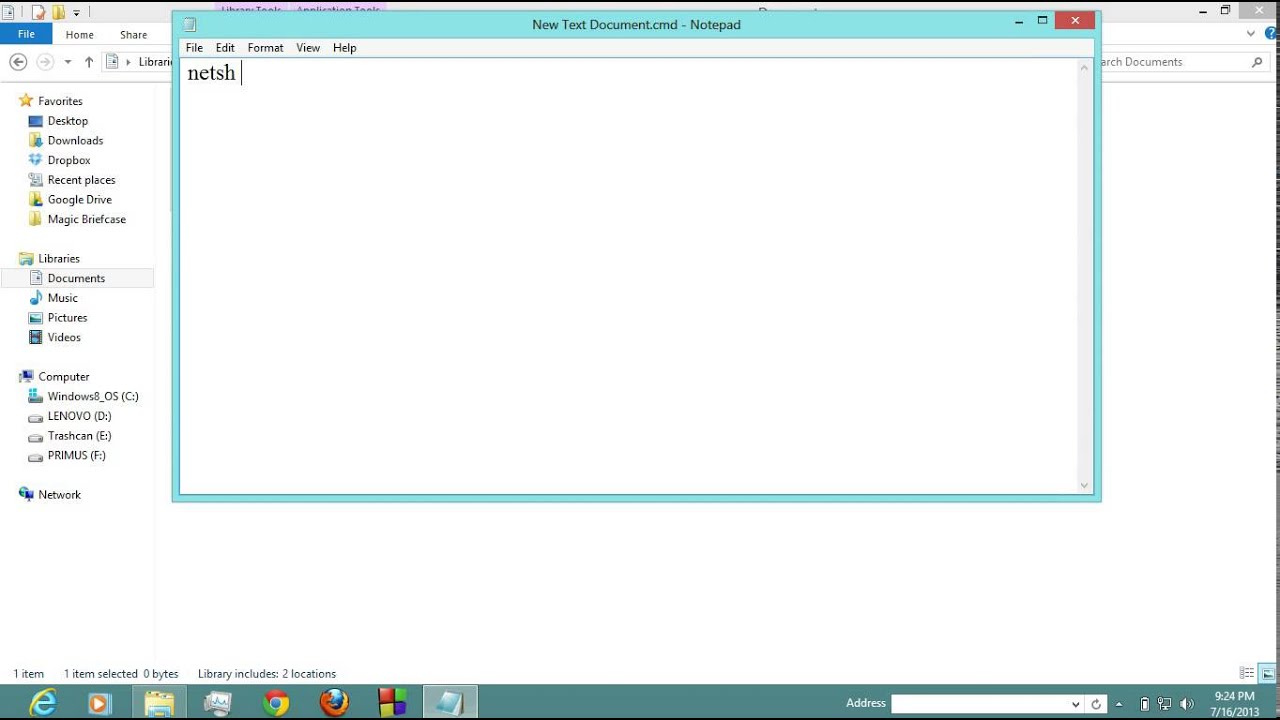Click the Notepad text editing area
Screen dimensions: 1280x720
628,275
